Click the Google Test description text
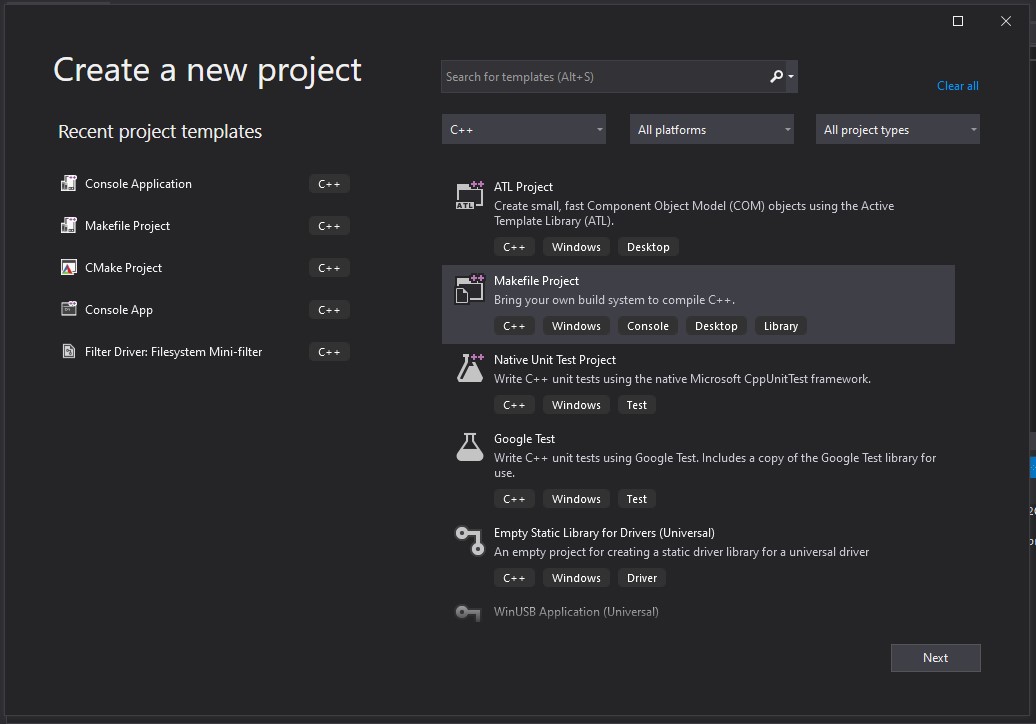 [x=715, y=465]
